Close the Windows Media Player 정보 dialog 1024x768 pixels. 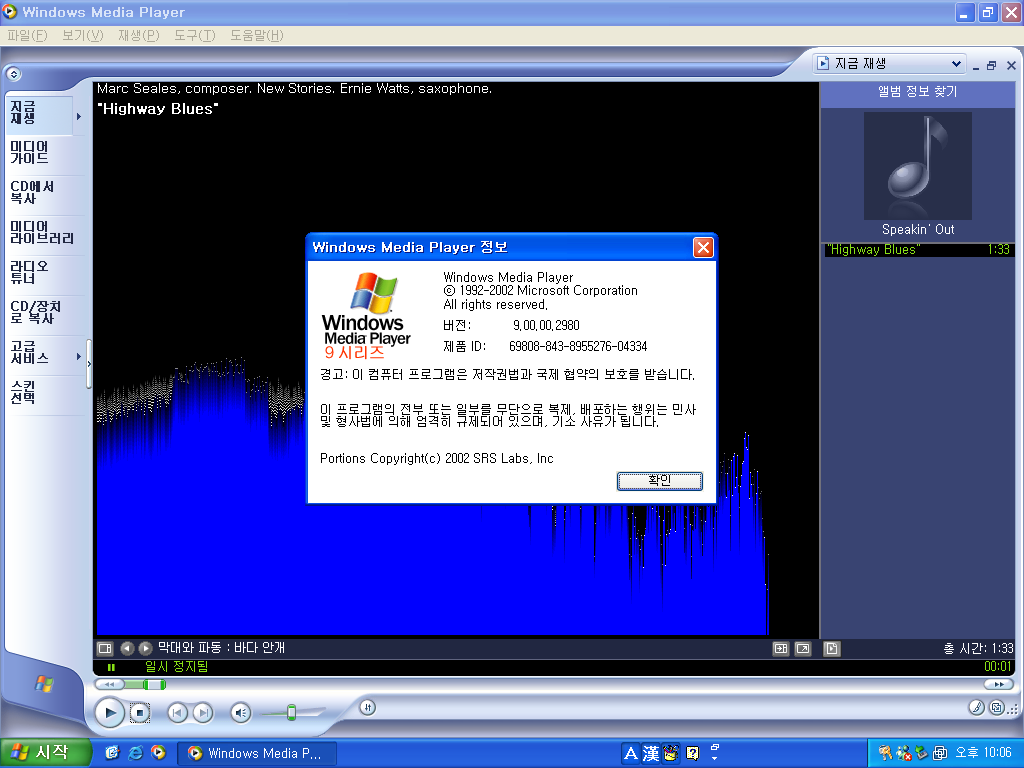coord(703,248)
